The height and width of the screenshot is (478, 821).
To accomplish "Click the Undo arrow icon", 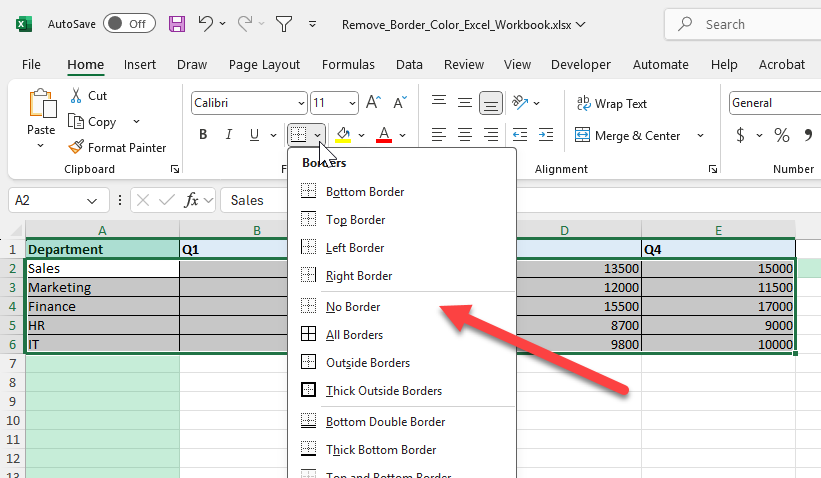I will 205,23.
